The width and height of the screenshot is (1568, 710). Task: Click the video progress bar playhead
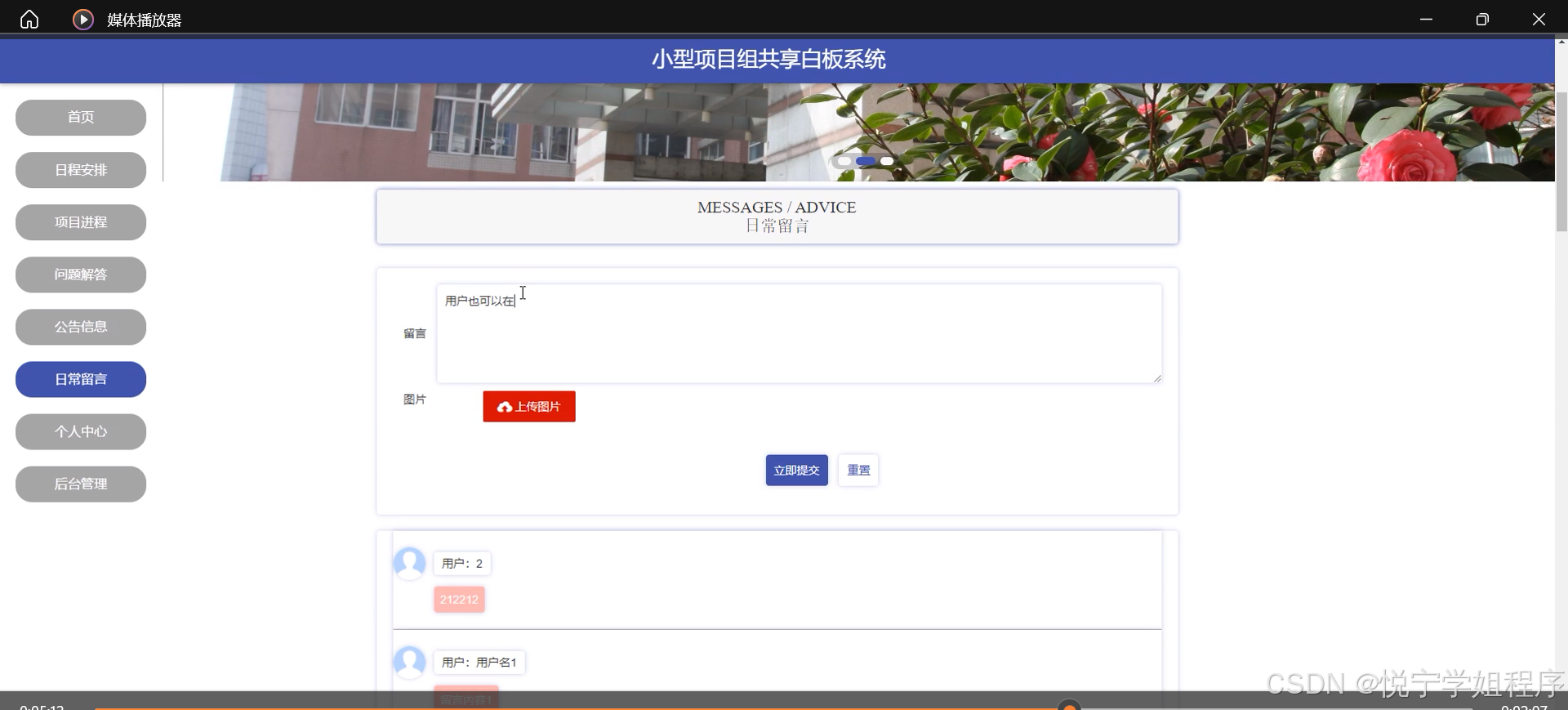tap(1069, 706)
